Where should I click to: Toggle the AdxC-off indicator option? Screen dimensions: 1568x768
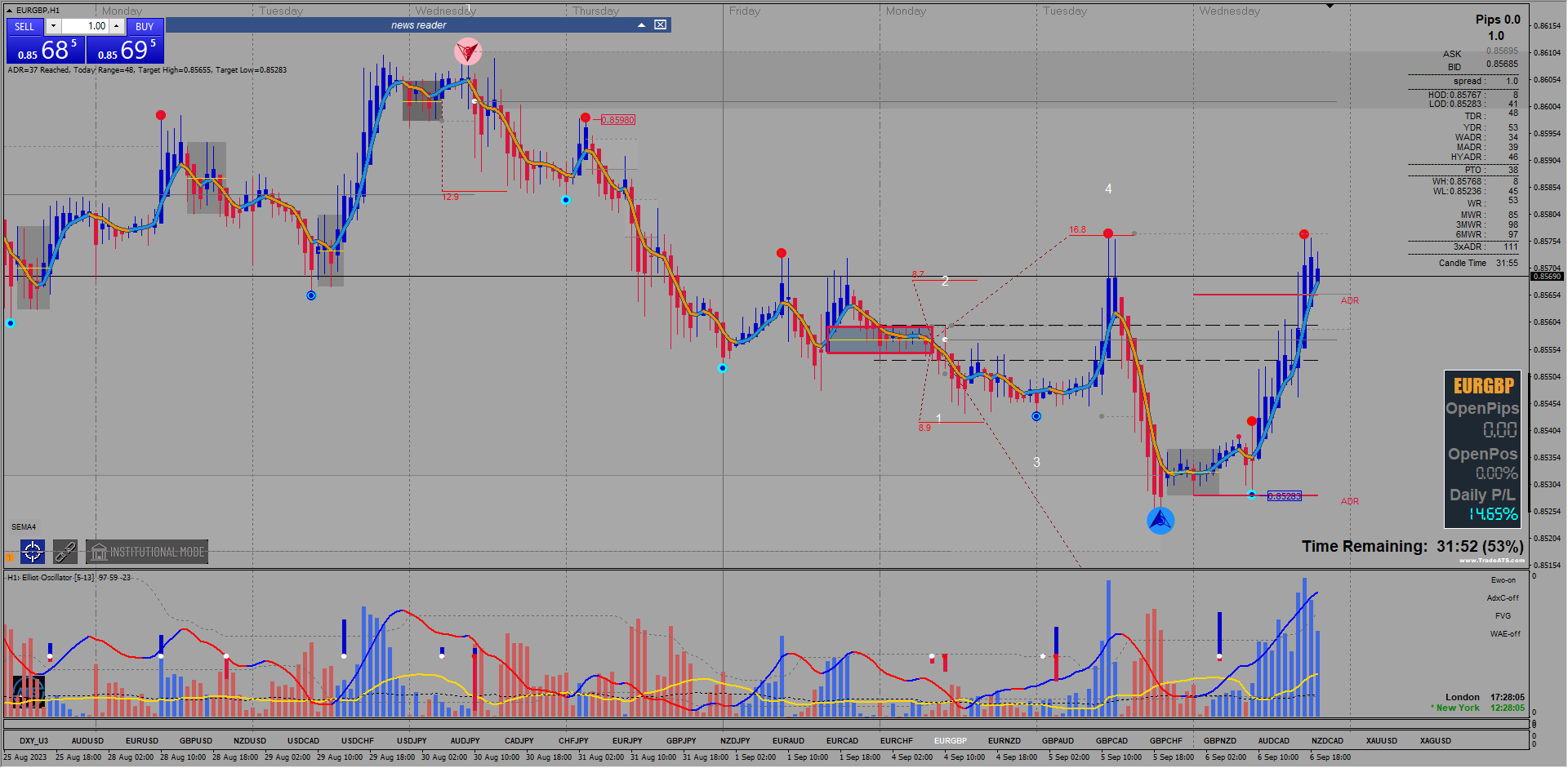[1503, 598]
